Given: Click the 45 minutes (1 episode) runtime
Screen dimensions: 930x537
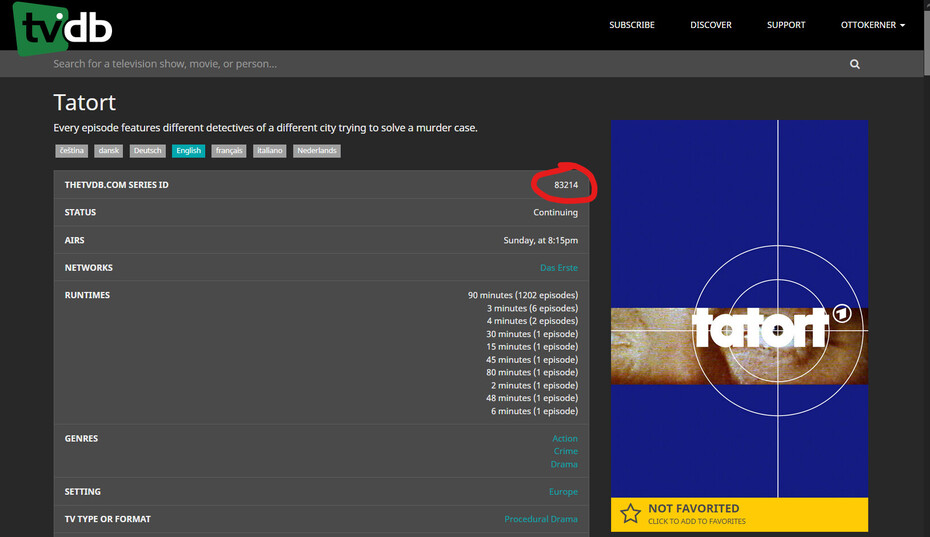Looking at the screenshot, I should point(532,360).
